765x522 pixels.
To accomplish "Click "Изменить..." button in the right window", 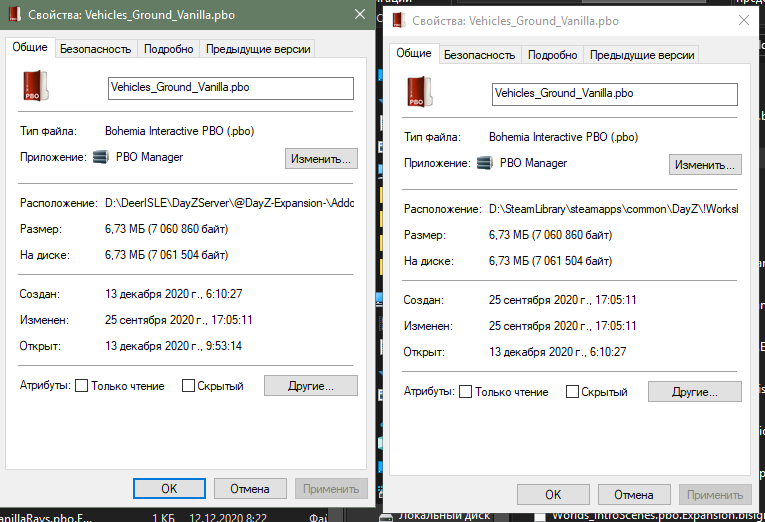I will [705, 165].
